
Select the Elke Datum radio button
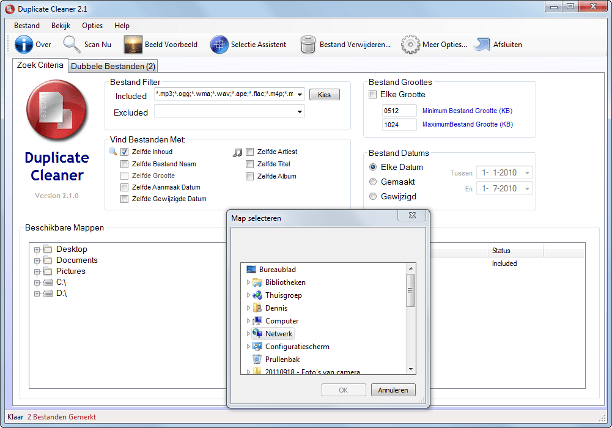tap(373, 167)
